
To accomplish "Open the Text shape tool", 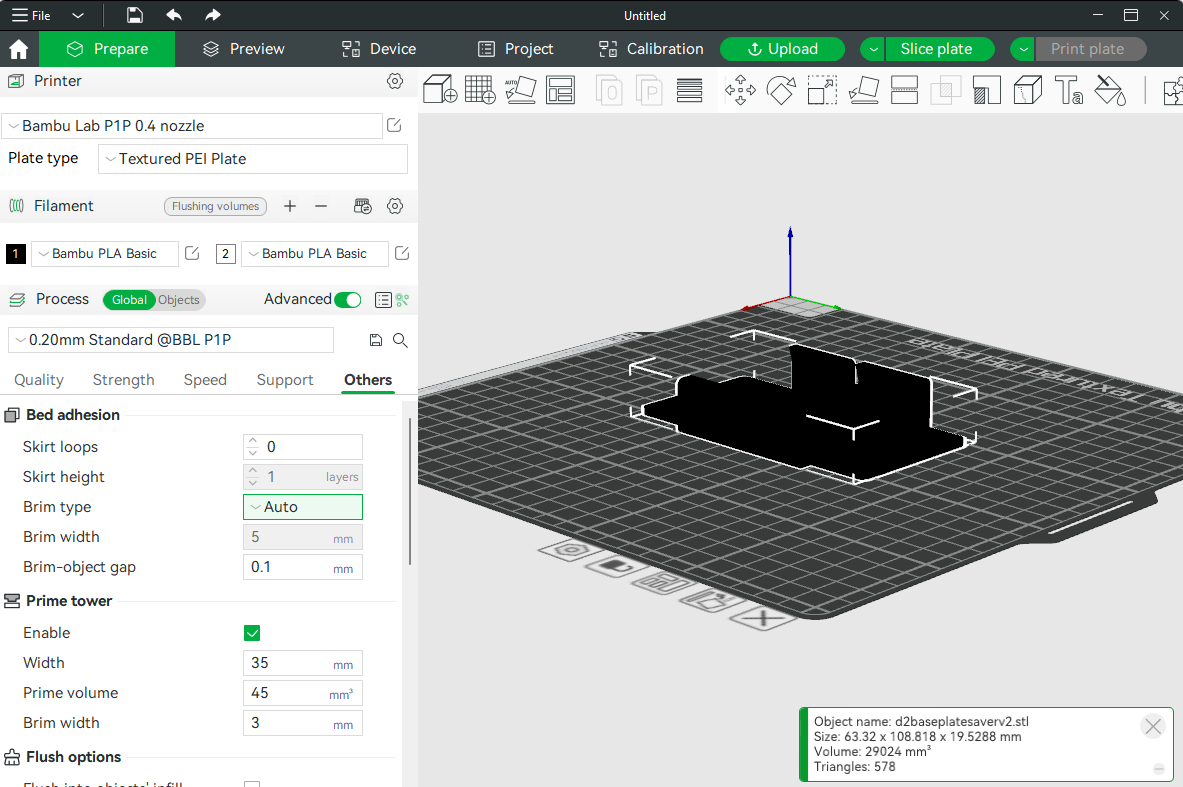I will (1069, 90).
